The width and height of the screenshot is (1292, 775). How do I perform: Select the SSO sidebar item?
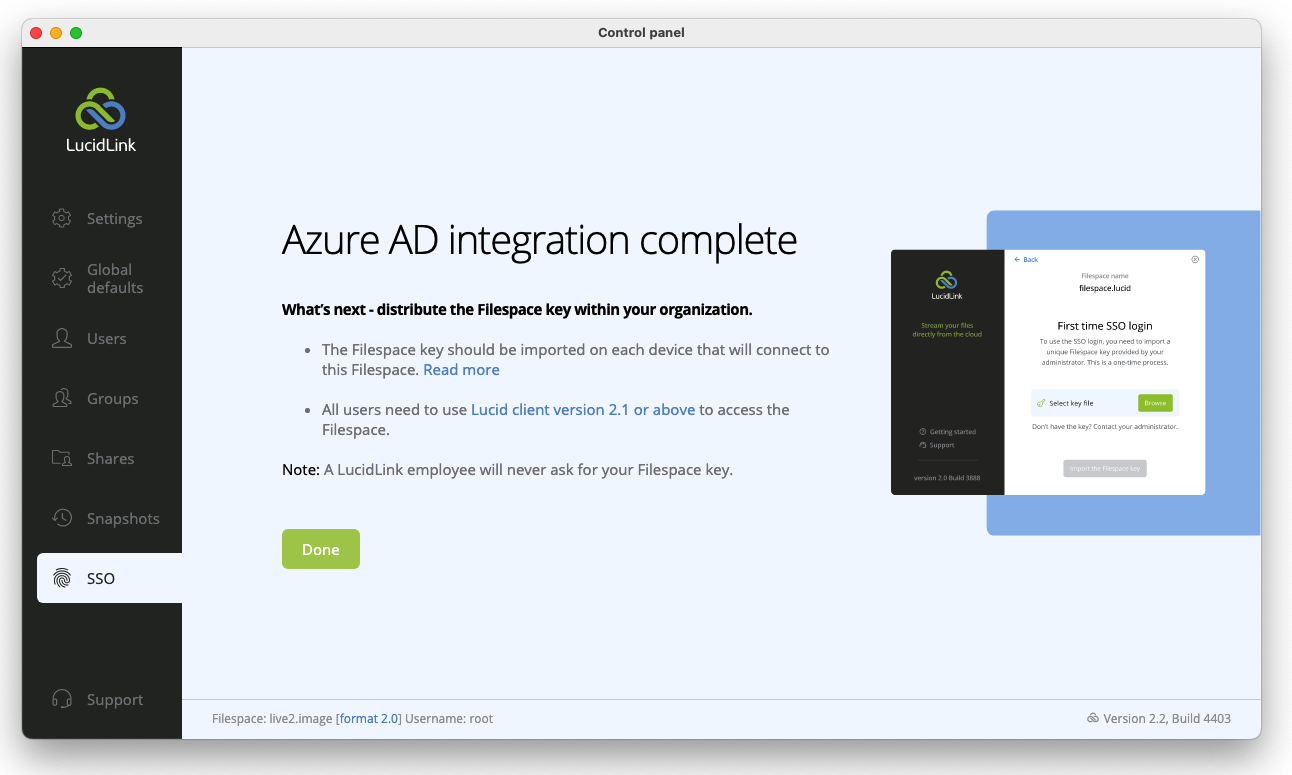(109, 578)
